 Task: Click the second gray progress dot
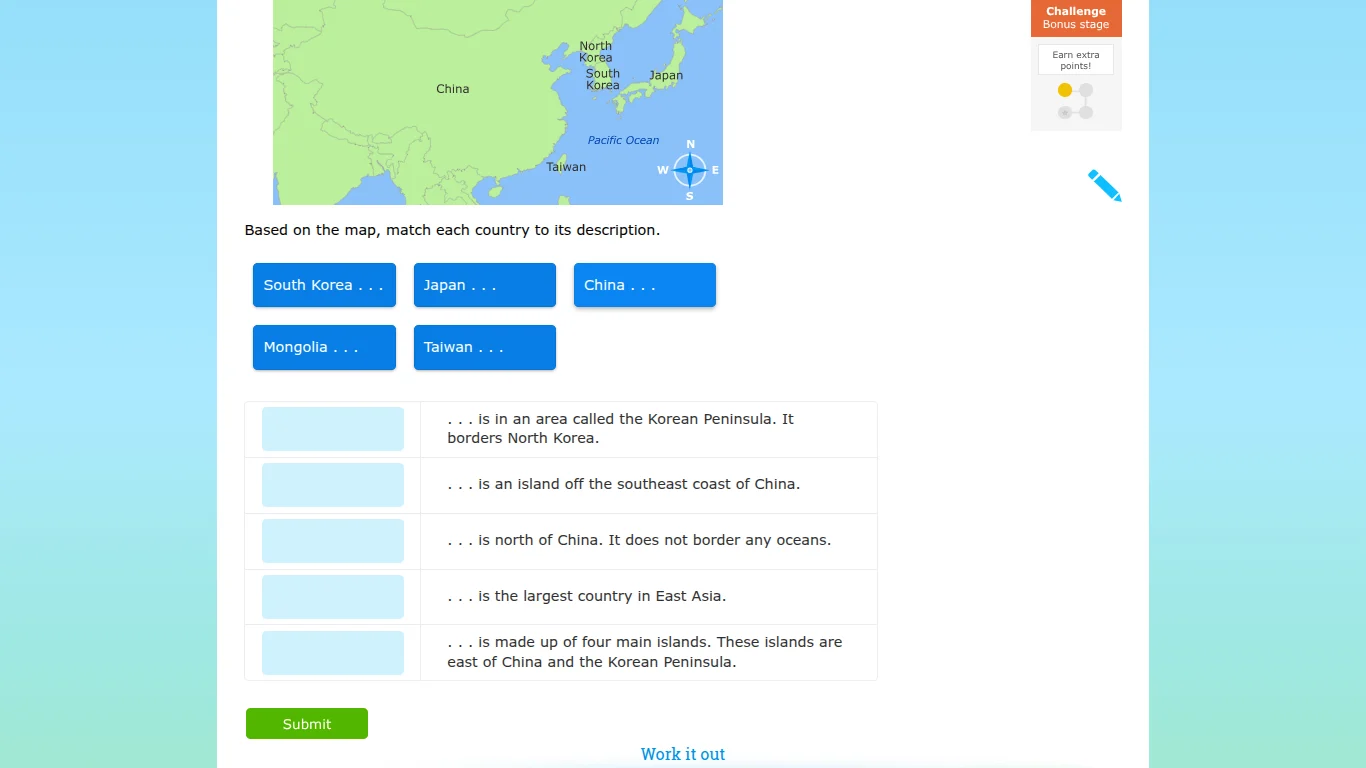point(1065,111)
